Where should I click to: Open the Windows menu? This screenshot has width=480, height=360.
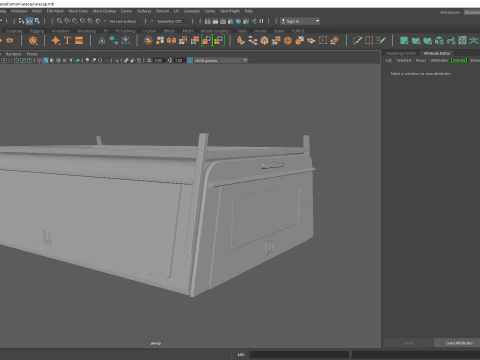pyautogui.click(x=19, y=11)
